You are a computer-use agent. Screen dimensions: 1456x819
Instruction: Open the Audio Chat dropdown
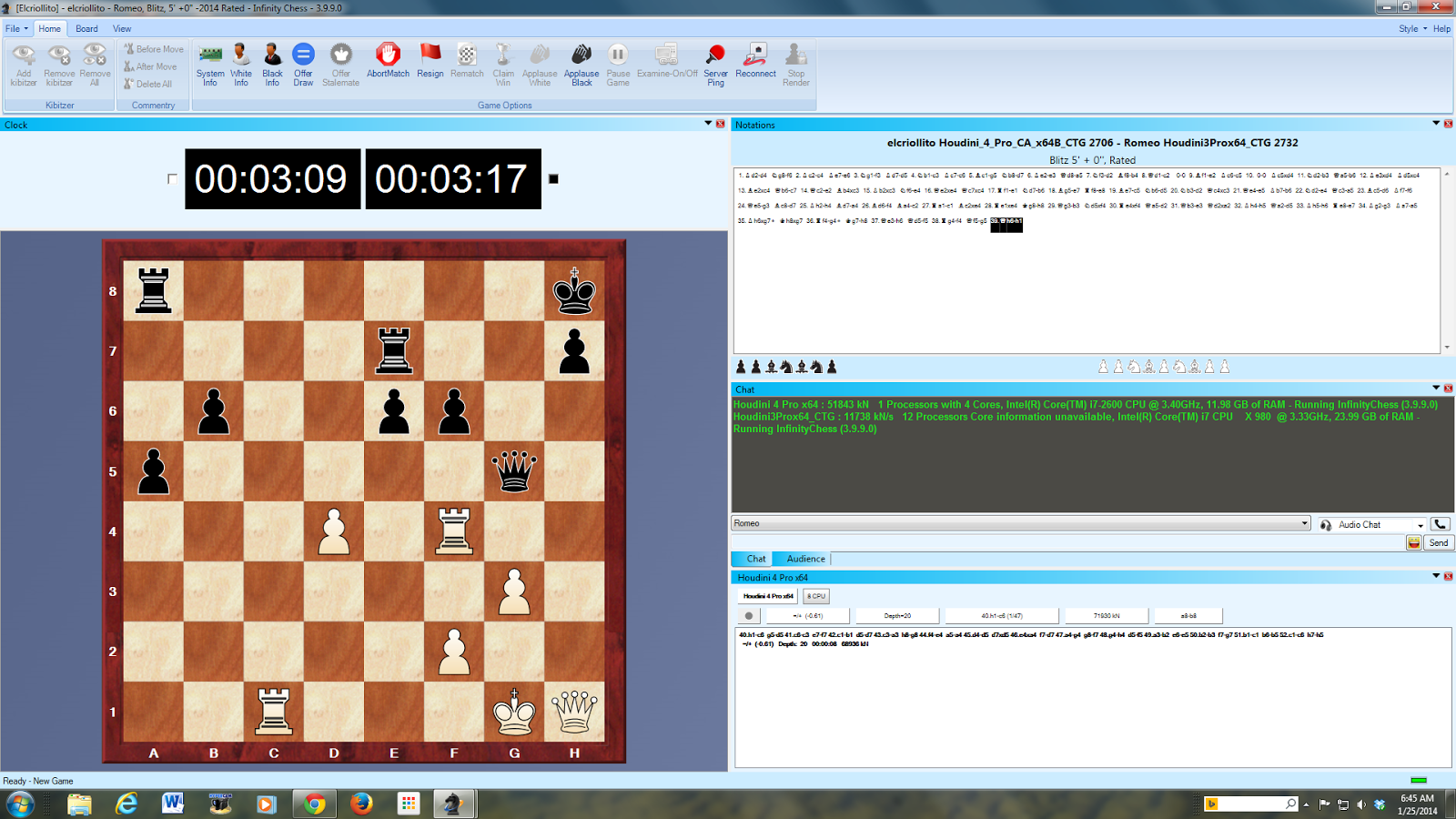point(1420,525)
